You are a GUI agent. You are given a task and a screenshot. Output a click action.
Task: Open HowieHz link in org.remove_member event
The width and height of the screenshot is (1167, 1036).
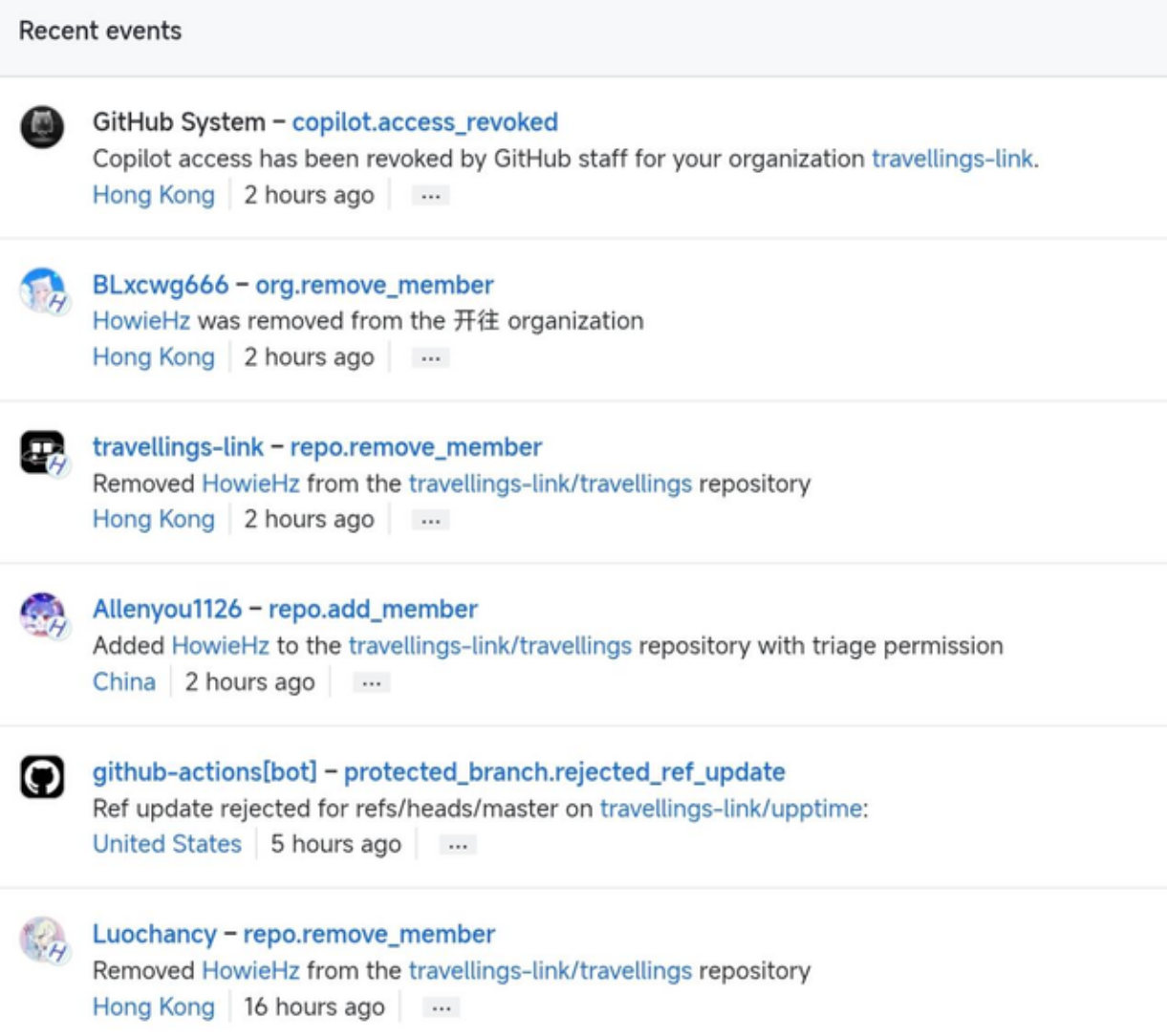(141, 321)
